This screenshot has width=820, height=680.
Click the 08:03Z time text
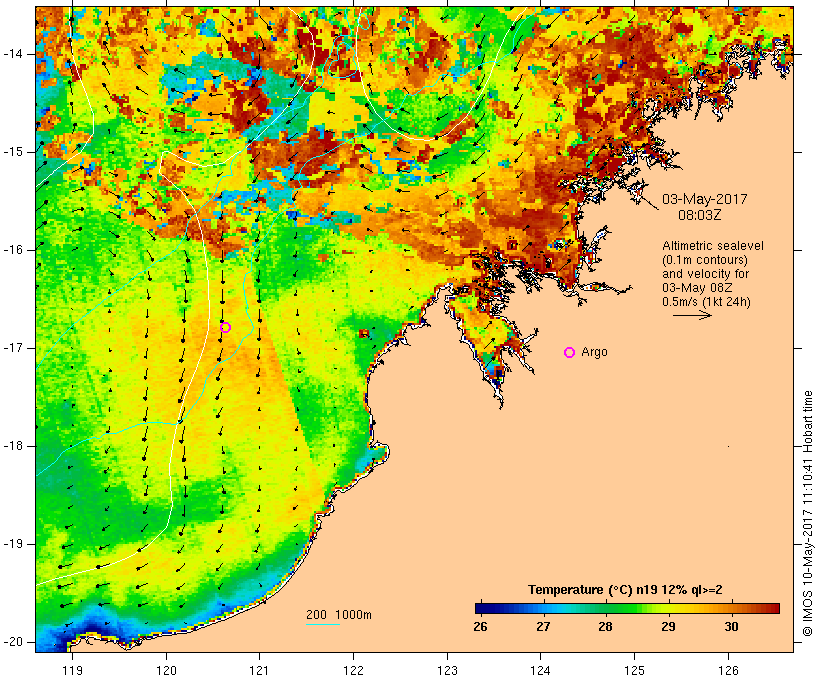[x=700, y=215]
